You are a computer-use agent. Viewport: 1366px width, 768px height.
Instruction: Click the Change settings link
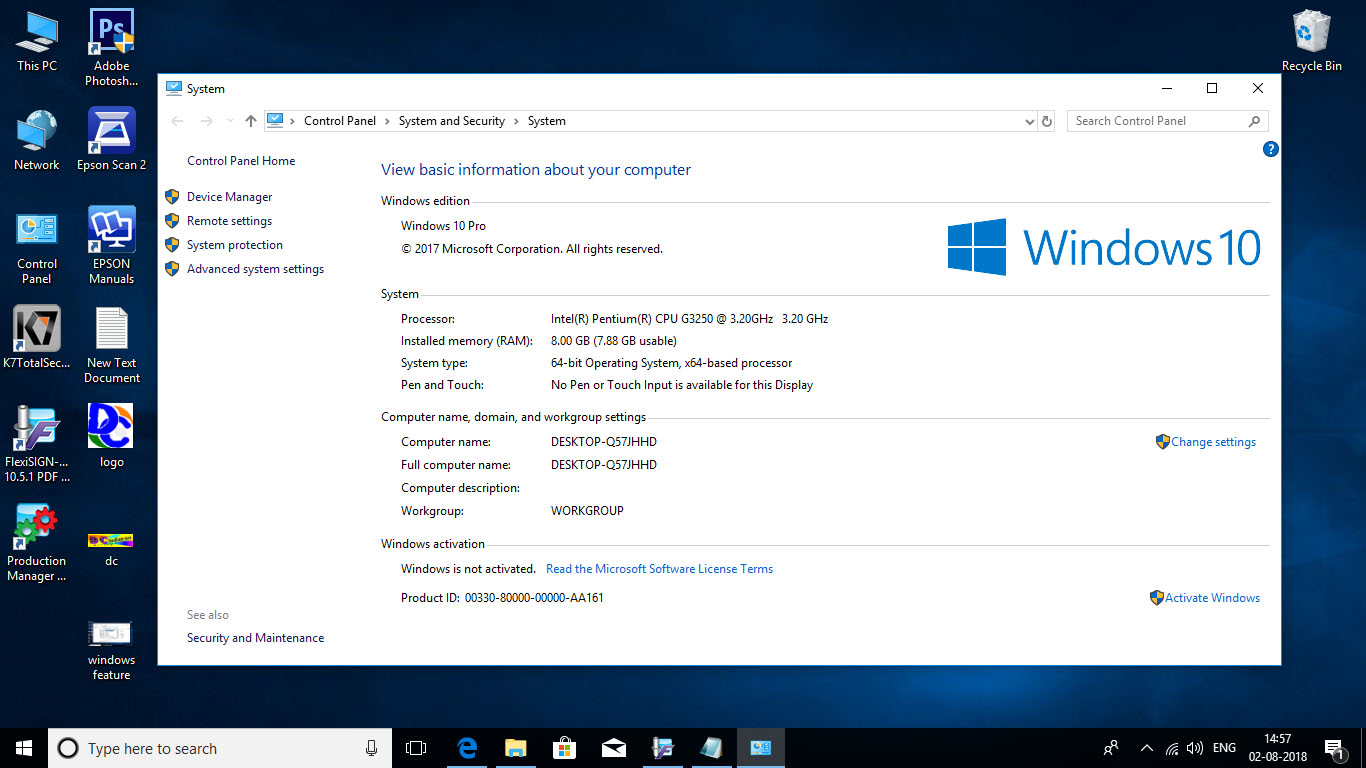[1213, 442]
